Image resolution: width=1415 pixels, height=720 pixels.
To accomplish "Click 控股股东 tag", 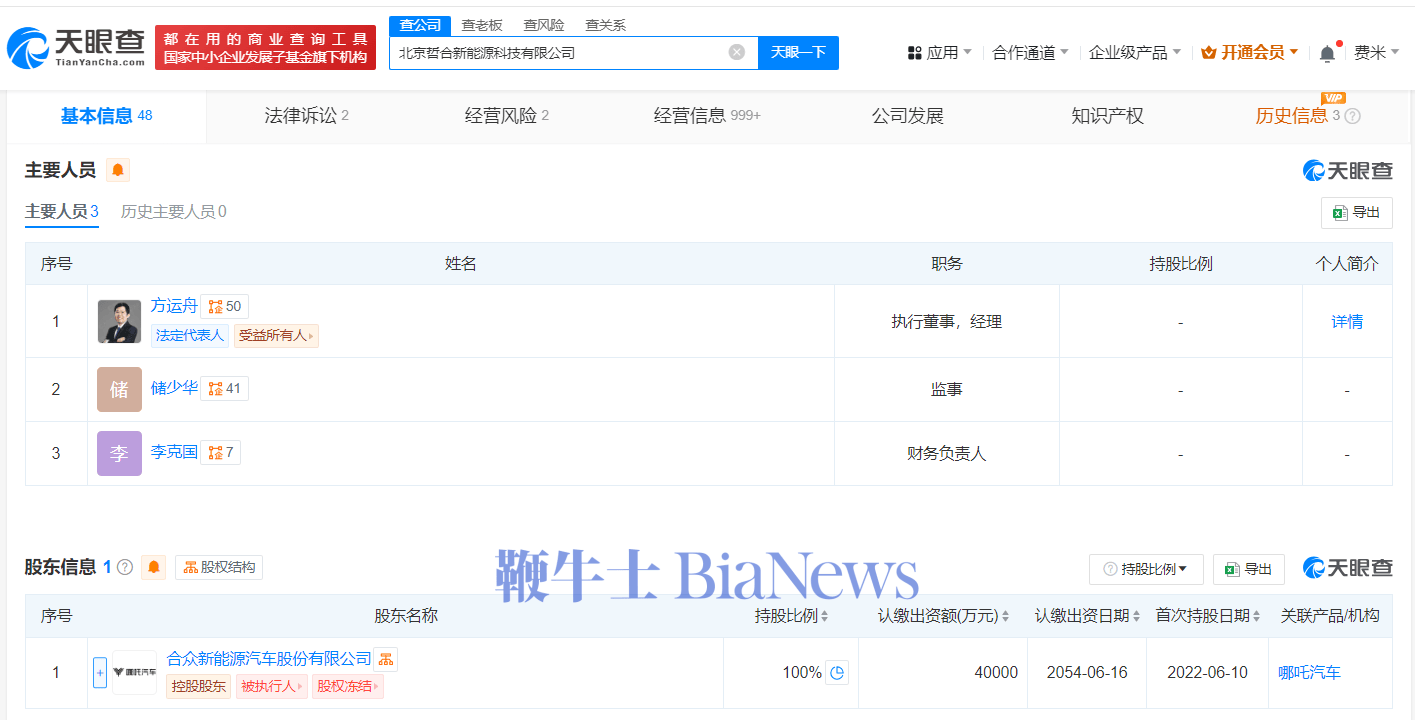I will click(199, 686).
